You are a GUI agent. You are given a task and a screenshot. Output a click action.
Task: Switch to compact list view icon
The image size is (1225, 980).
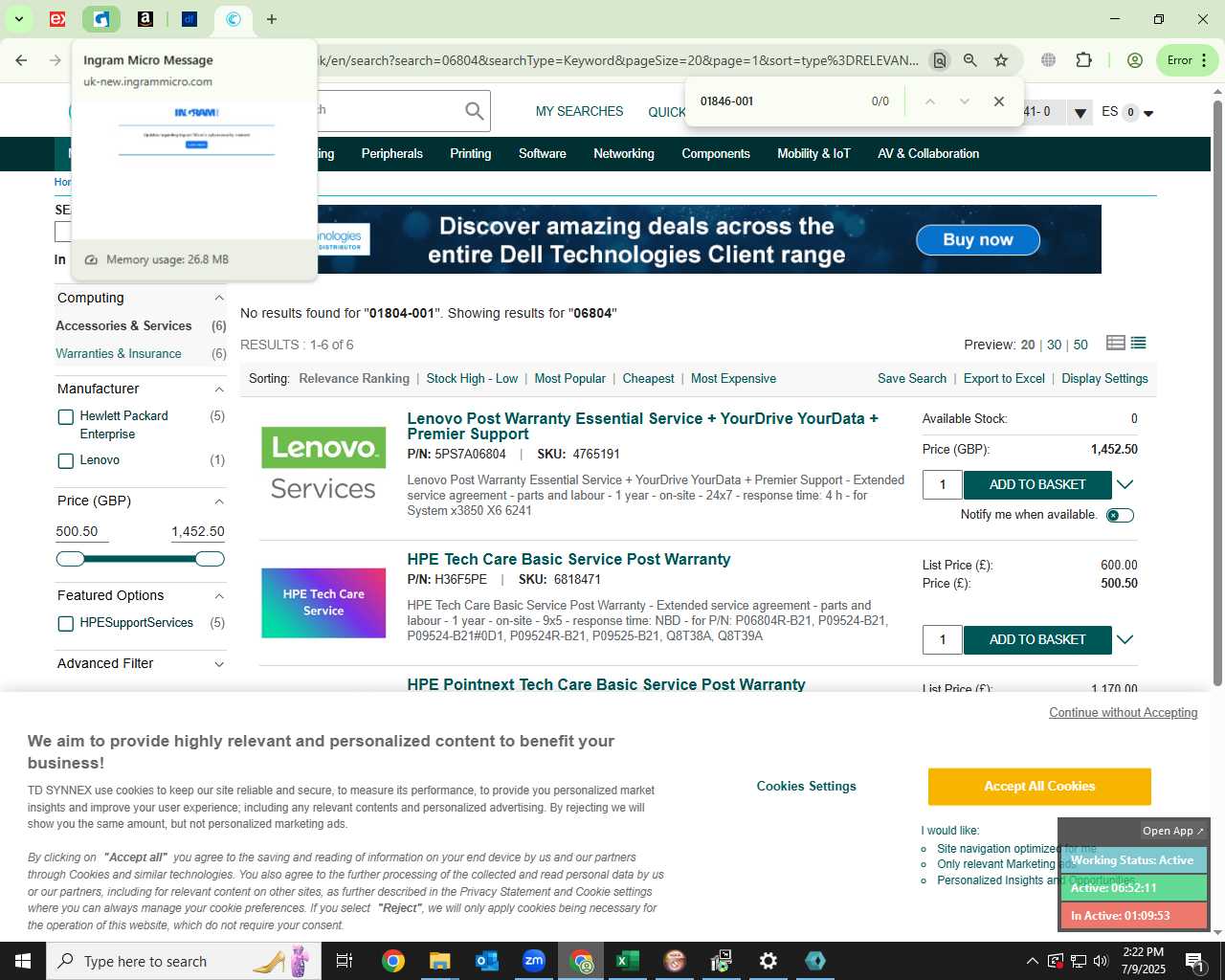pyautogui.click(x=1139, y=344)
